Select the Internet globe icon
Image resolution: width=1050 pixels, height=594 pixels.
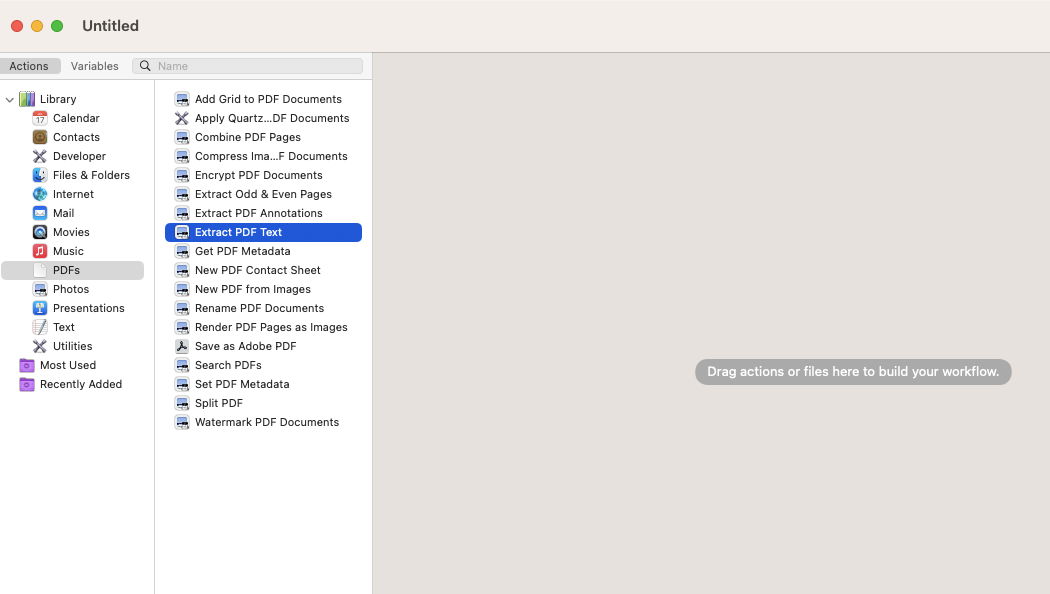click(x=40, y=194)
